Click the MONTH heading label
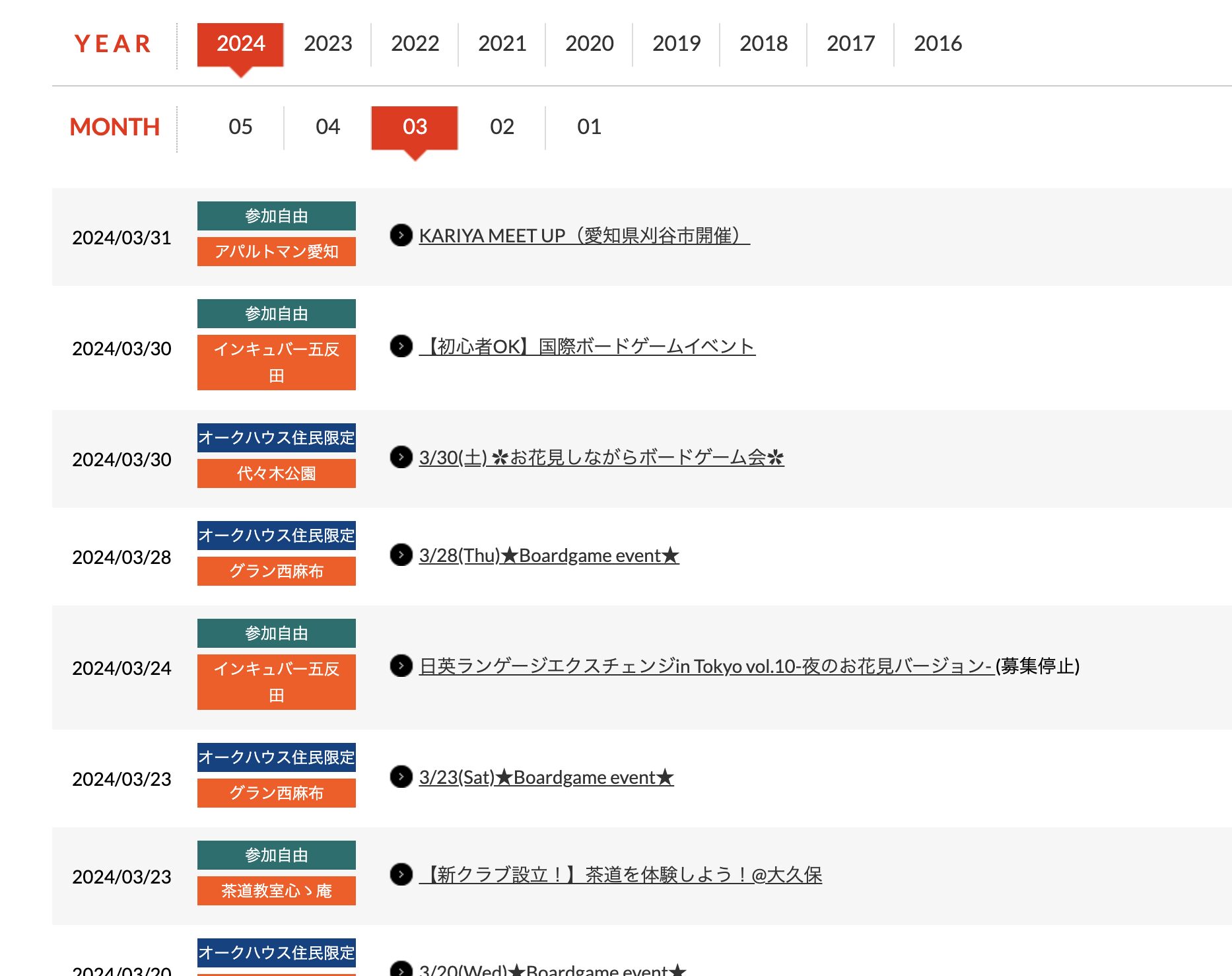This screenshot has width=1232, height=976. click(x=115, y=127)
